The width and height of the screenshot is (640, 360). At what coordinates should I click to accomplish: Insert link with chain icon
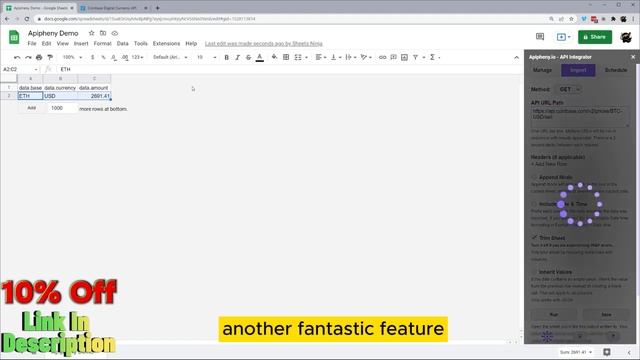(382, 58)
